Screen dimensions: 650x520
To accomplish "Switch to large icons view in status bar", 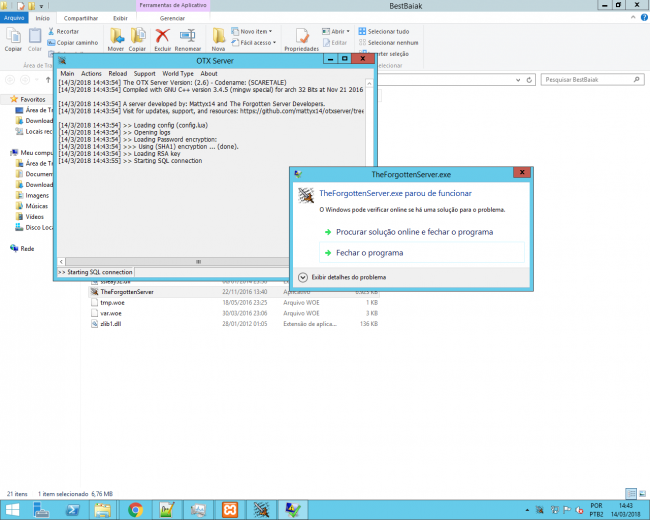I will click(642, 493).
